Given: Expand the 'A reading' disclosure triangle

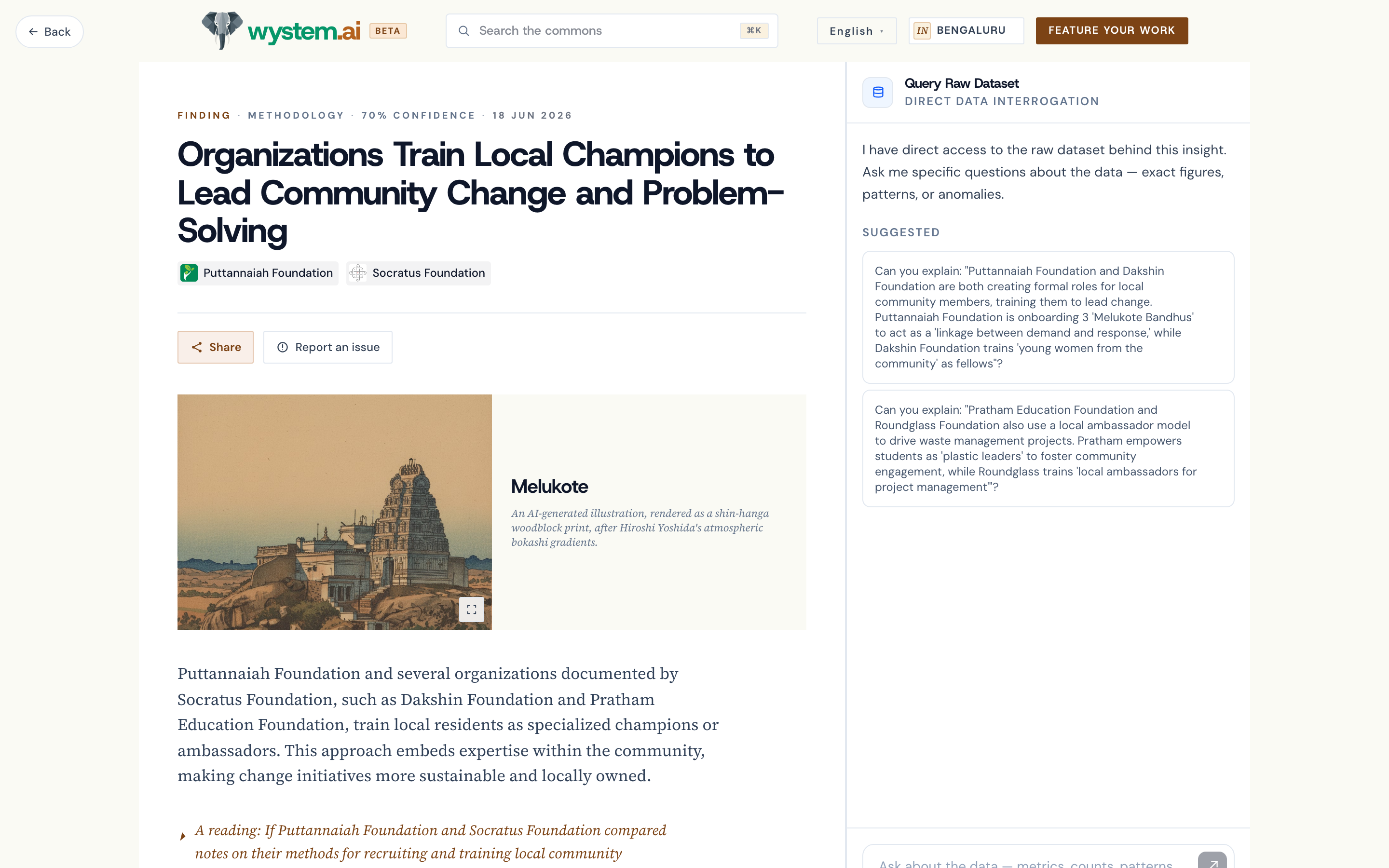Looking at the screenshot, I should (x=182, y=836).
